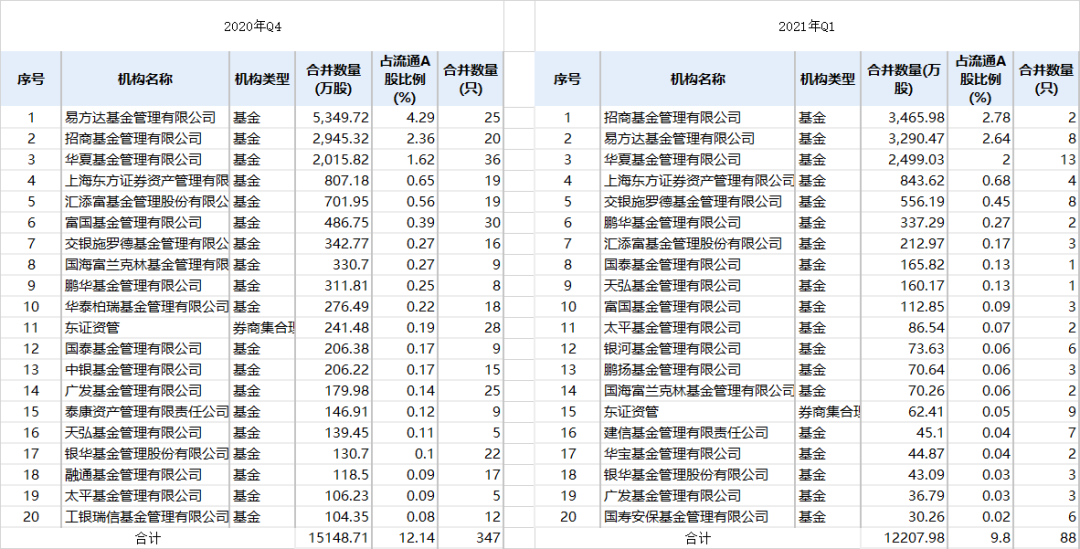The height and width of the screenshot is (549, 1080).
Task: Select 富国基金管理有限公司 in the 2020年Q4 table
Action: [x=133, y=222]
